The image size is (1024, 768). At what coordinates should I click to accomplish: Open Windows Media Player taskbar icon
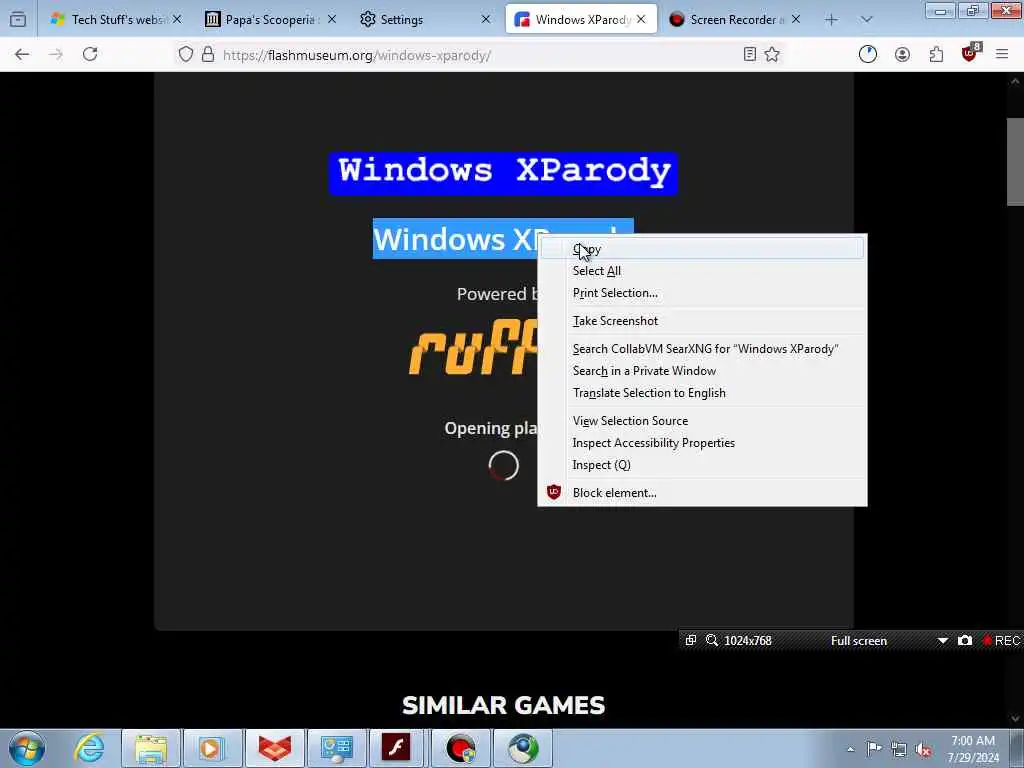(x=212, y=748)
